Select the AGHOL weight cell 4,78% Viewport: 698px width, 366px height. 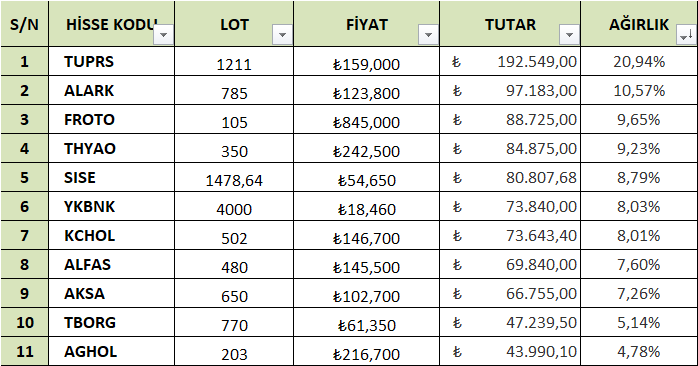639,351
